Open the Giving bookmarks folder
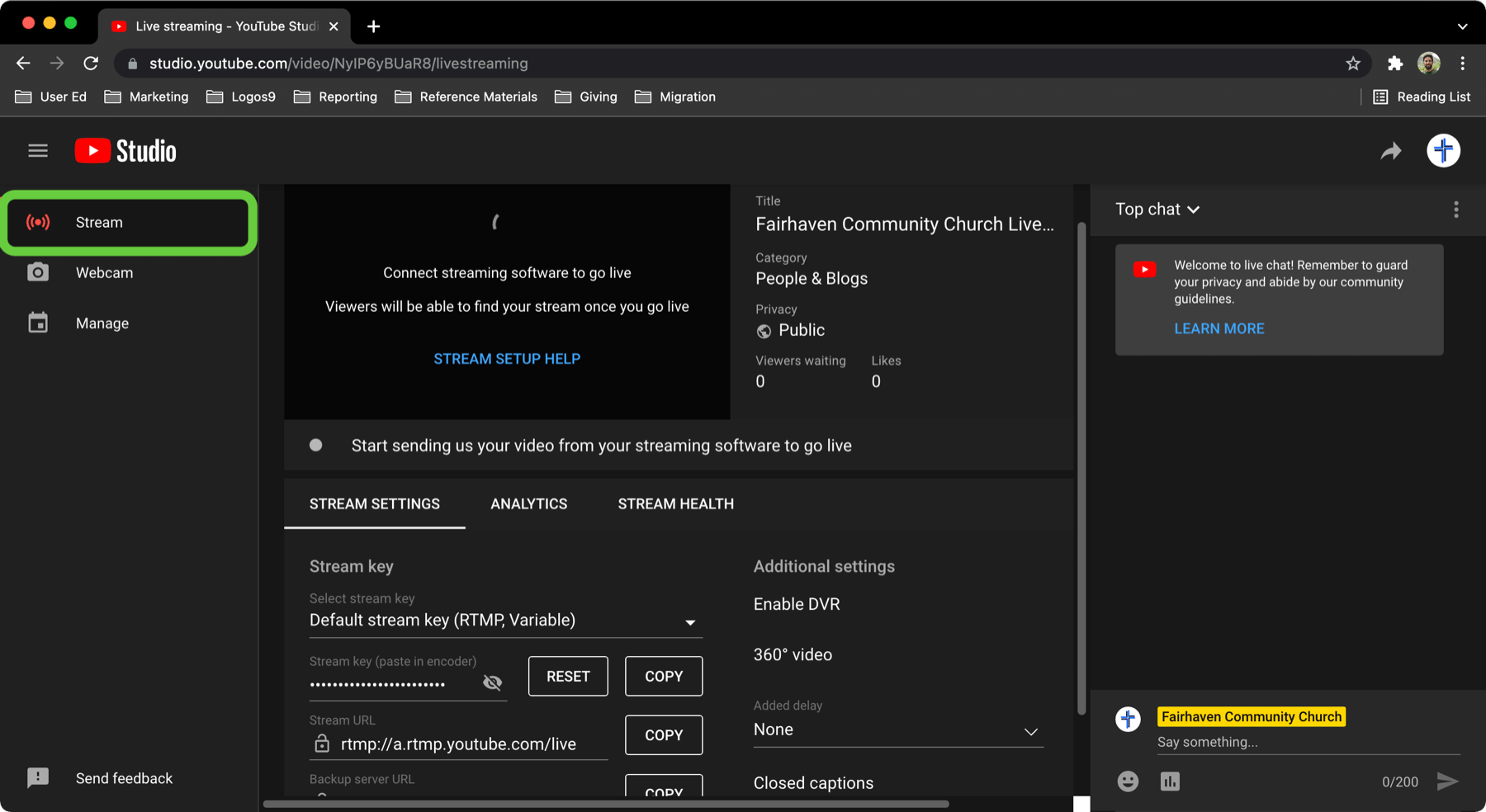 coord(586,97)
